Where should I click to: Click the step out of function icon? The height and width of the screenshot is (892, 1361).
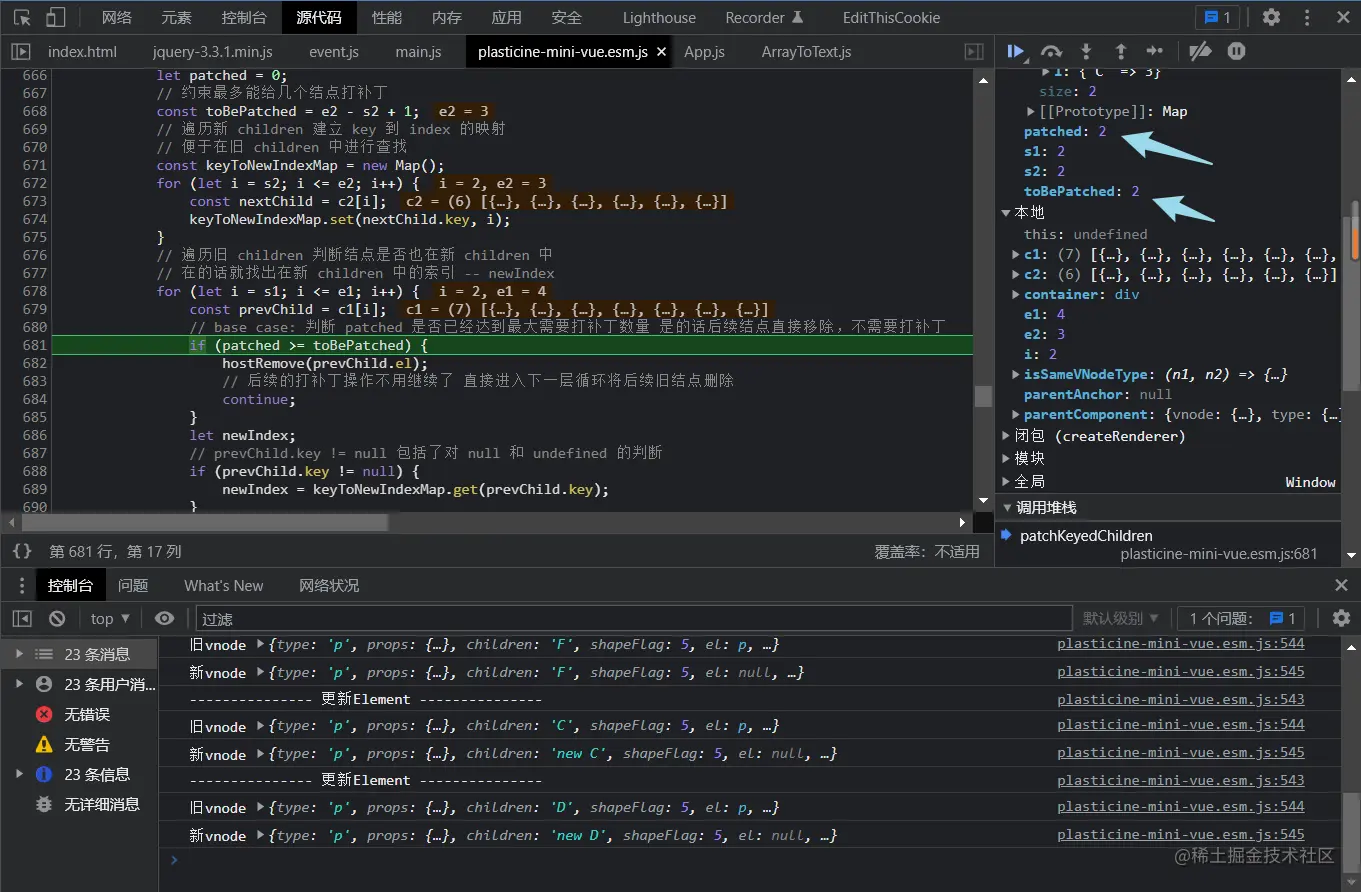tap(1120, 51)
